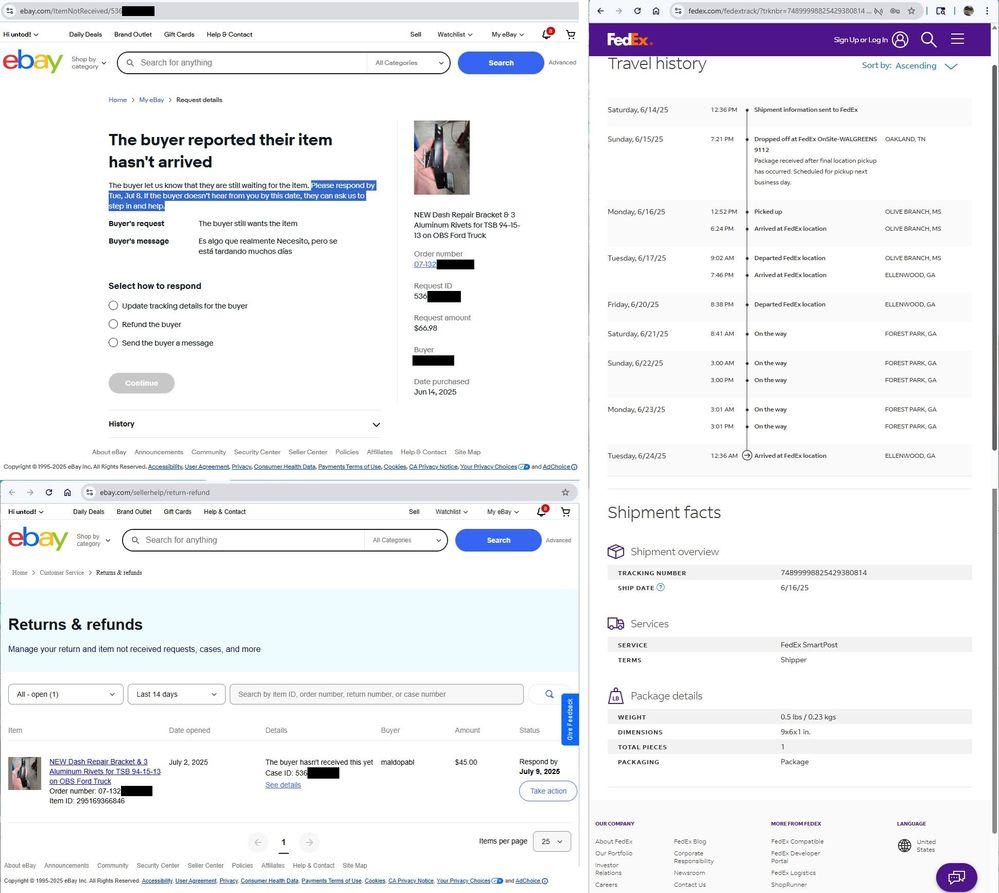999x893 pixels.
Task: Open Gift Cards in top eBay window
Action: click(179, 34)
